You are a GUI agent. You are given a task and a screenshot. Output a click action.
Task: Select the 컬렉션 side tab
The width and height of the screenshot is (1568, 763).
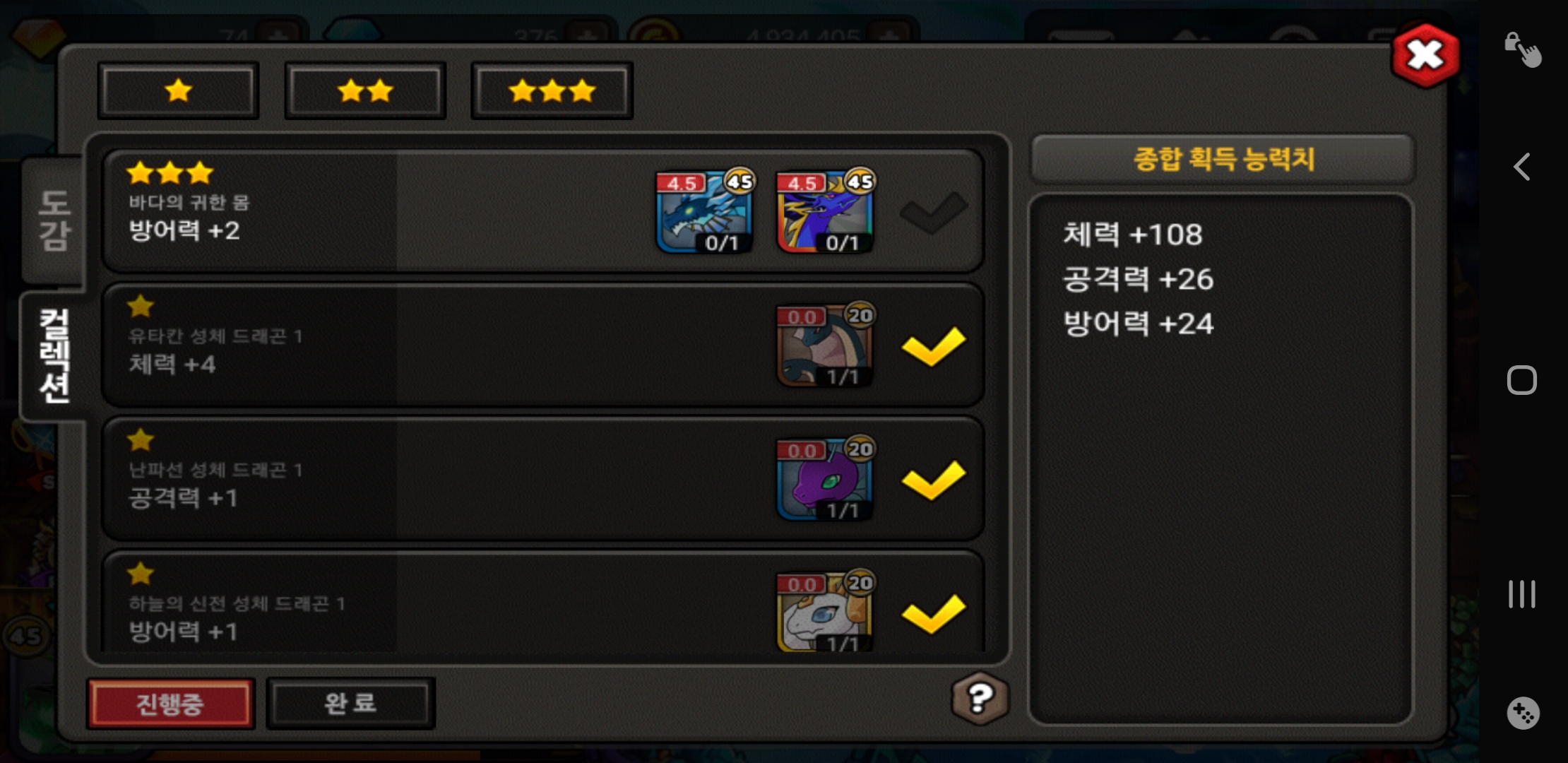(54, 355)
